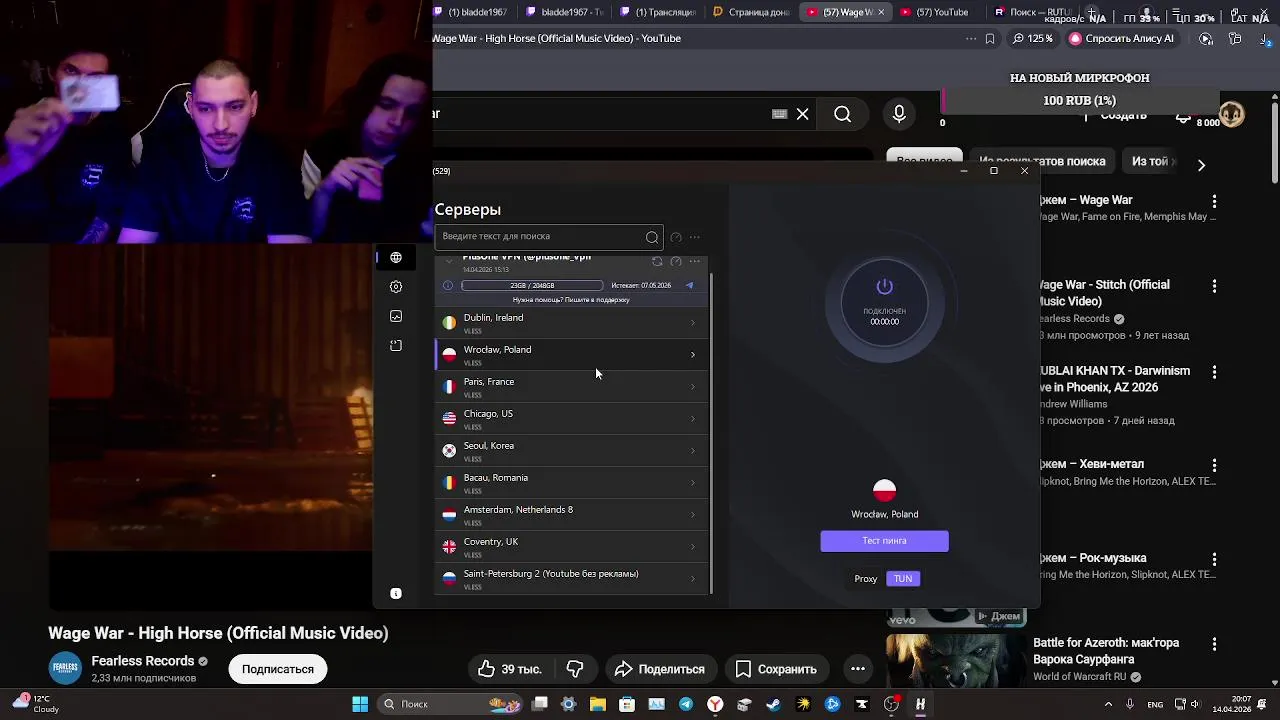Expand Paris, France server details arrow

693,387
